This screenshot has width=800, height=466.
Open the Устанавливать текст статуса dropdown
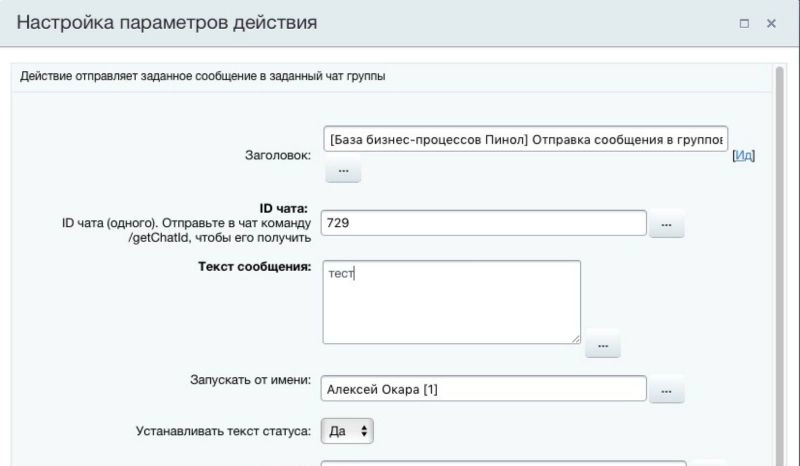point(348,431)
